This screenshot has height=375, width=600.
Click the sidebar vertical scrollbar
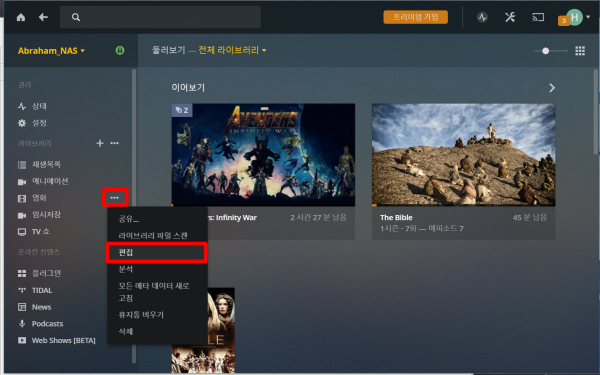coord(134,216)
